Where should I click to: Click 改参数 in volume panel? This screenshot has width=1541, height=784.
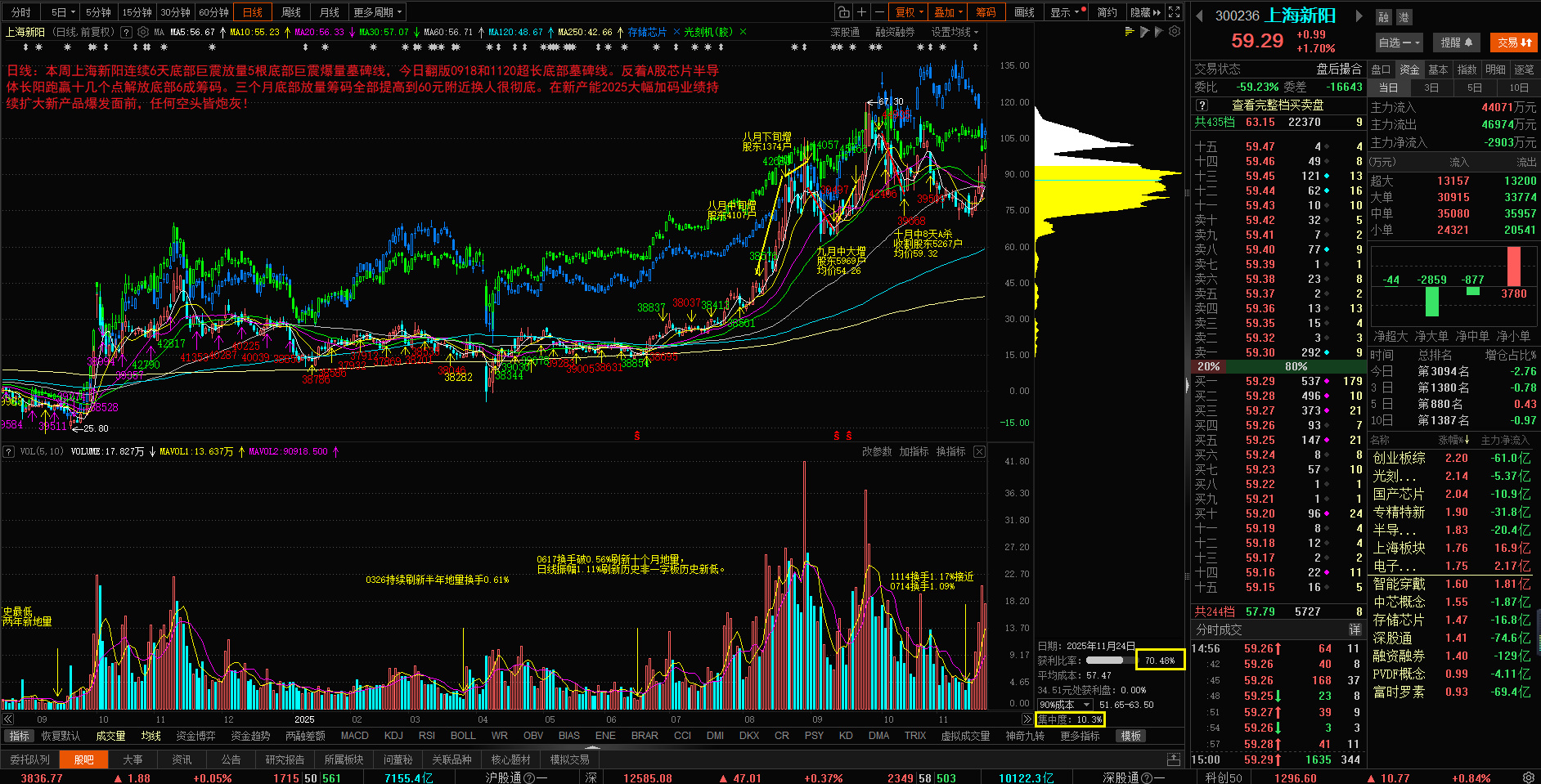[877, 451]
